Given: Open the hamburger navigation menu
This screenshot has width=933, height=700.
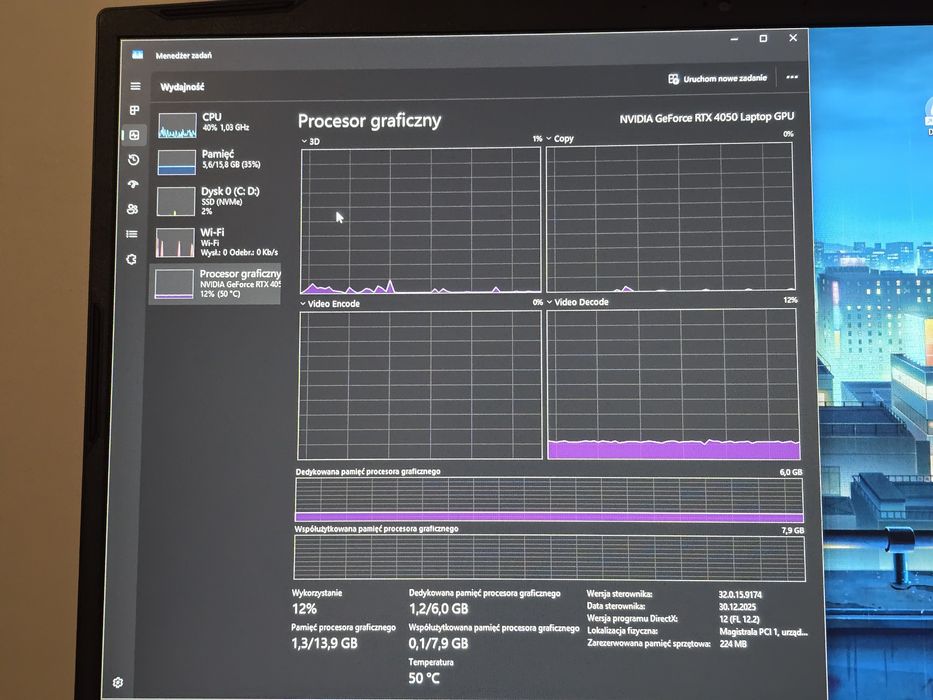Looking at the screenshot, I should pyautogui.click(x=136, y=86).
